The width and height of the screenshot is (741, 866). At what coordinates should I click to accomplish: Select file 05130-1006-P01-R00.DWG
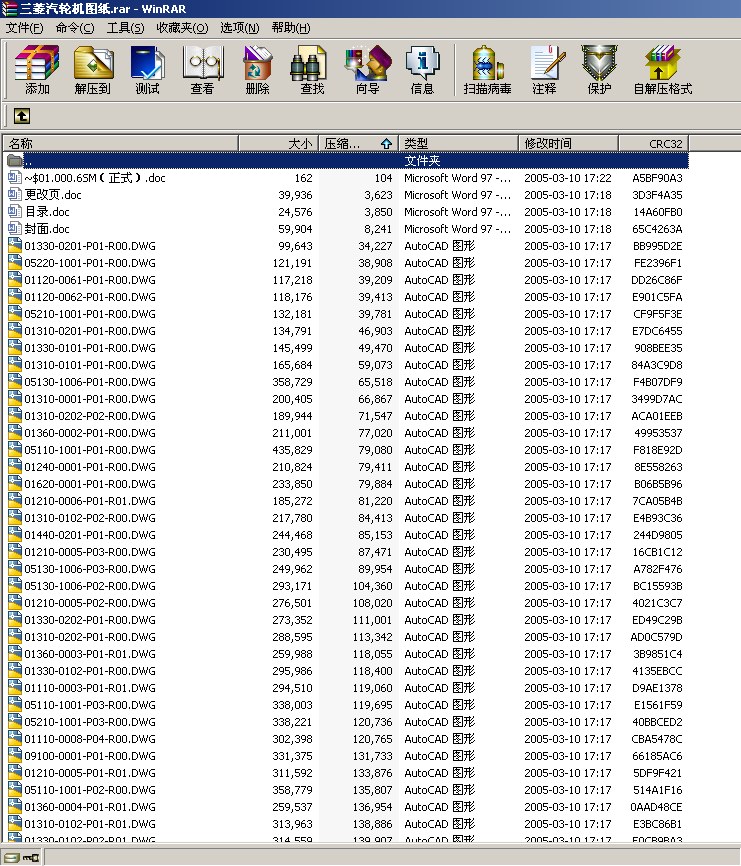point(90,382)
